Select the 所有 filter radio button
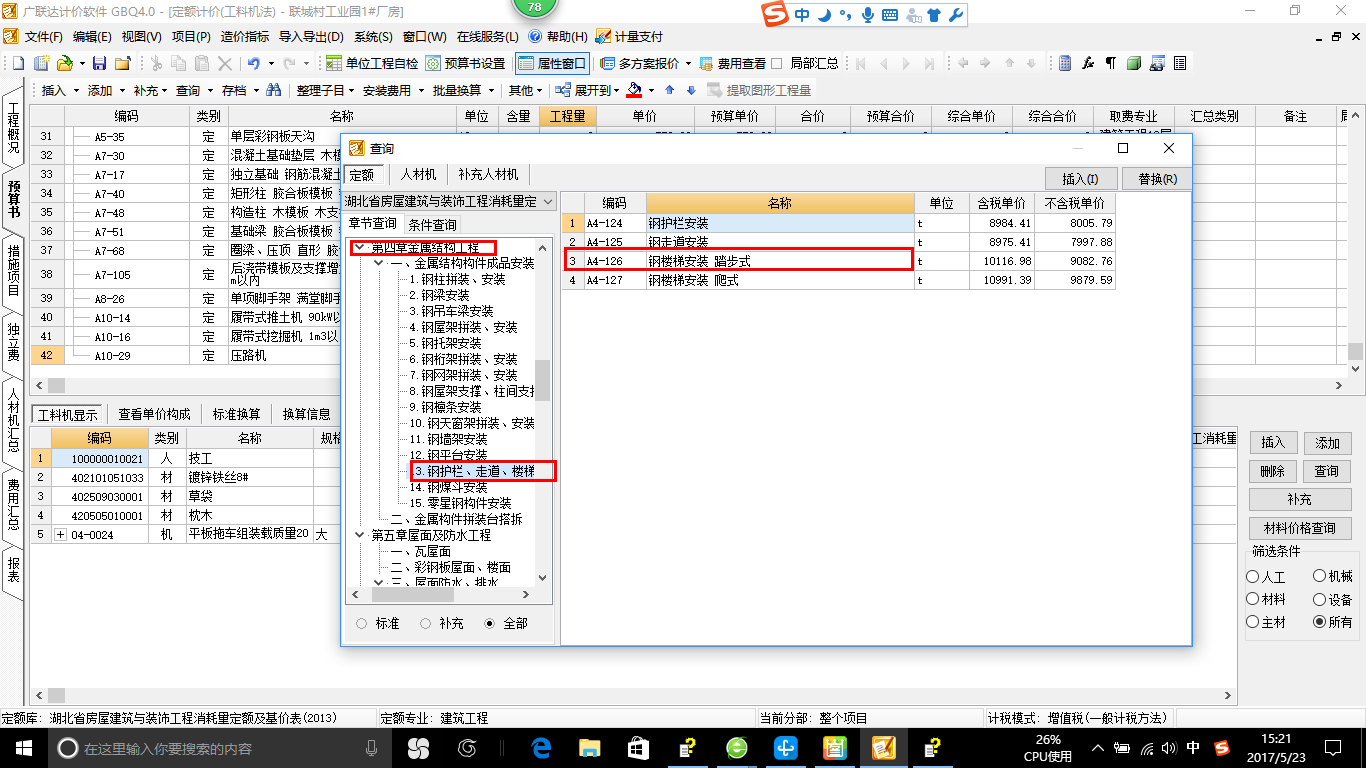This screenshot has width=1366, height=768. pyautogui.click(x=1320, y=622)
